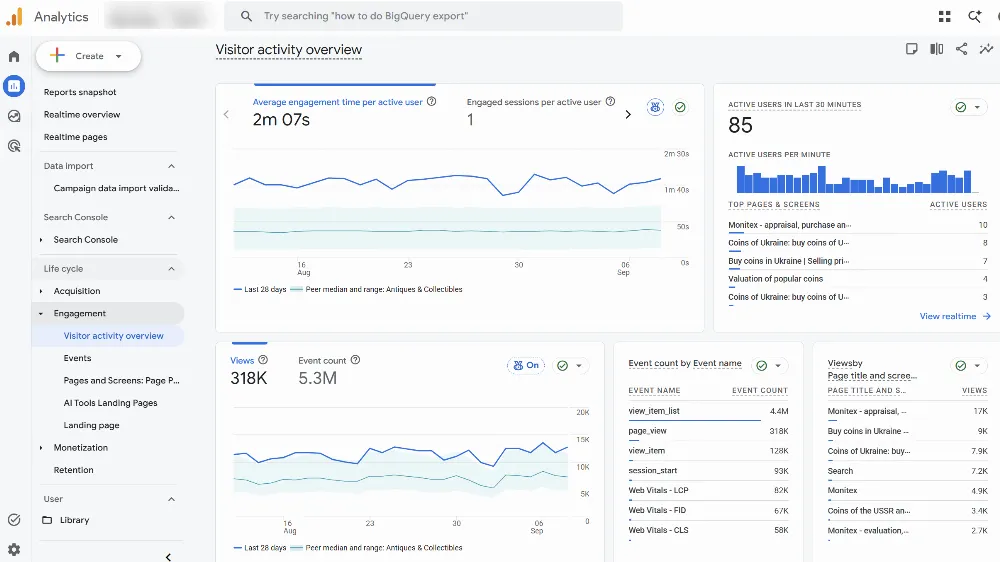Viewport: 1000px width, 562px height.
Task: Collapse the Search Console section chevron
Action: tap(171, 218)
